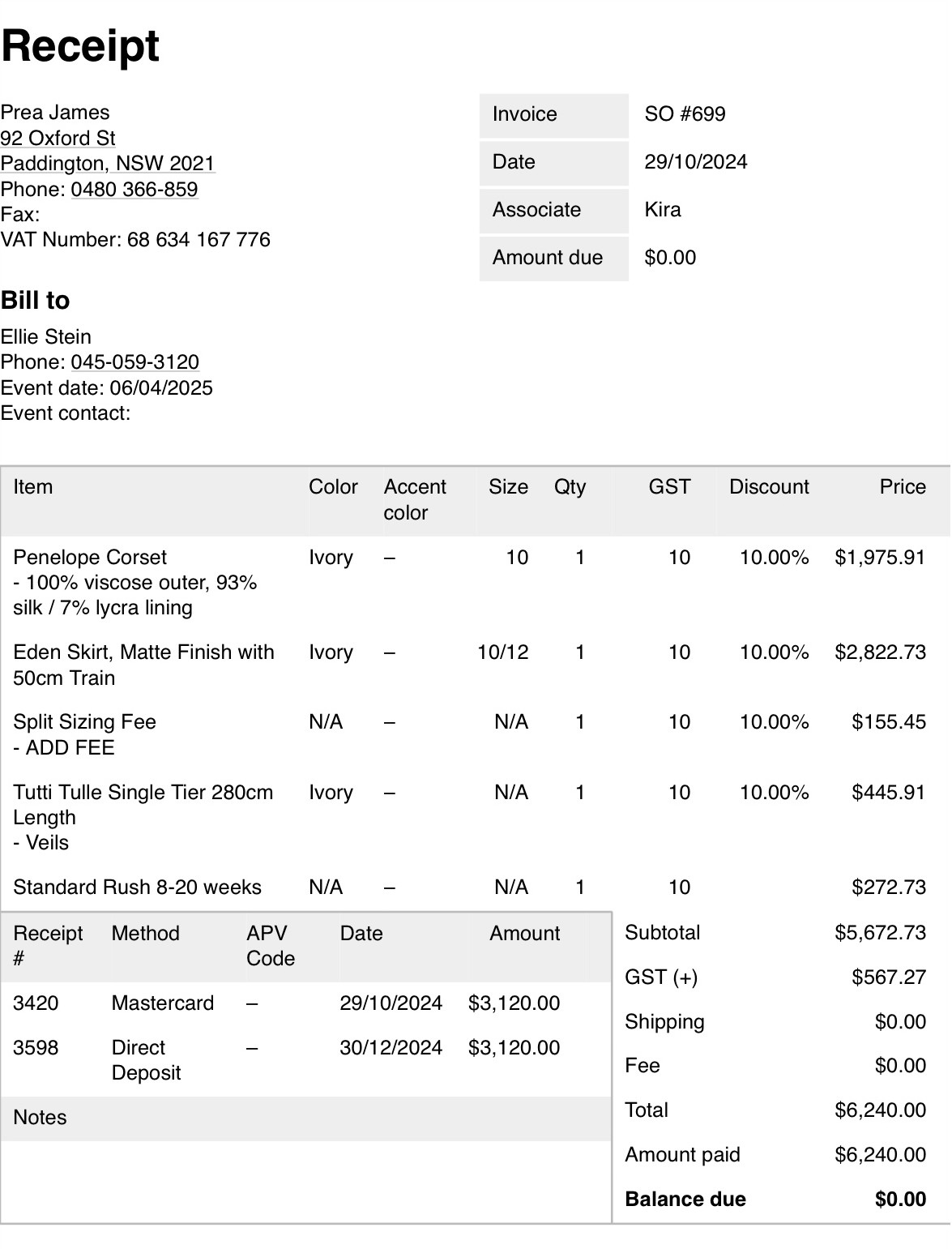Click the Receipt heading
The height and width of the screenshot is (1249, 952).
pyautogui.click(x=80, y=45)
